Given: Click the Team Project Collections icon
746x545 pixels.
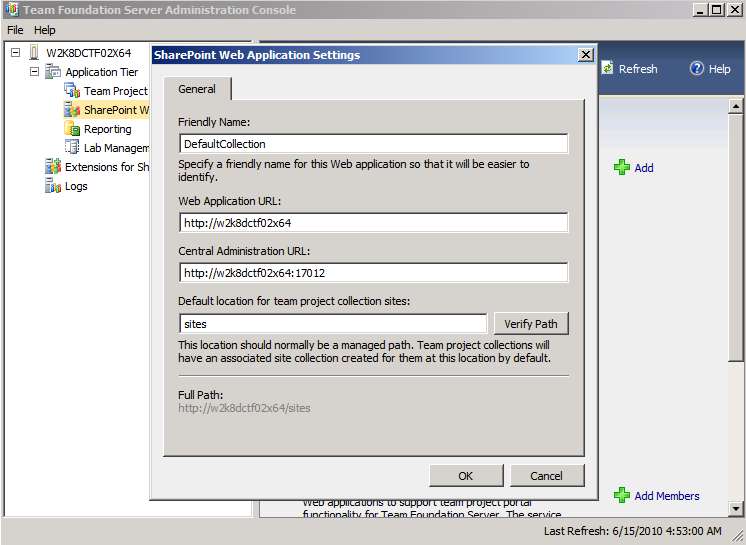Looking at the screenshot, I should pos(72,90).
